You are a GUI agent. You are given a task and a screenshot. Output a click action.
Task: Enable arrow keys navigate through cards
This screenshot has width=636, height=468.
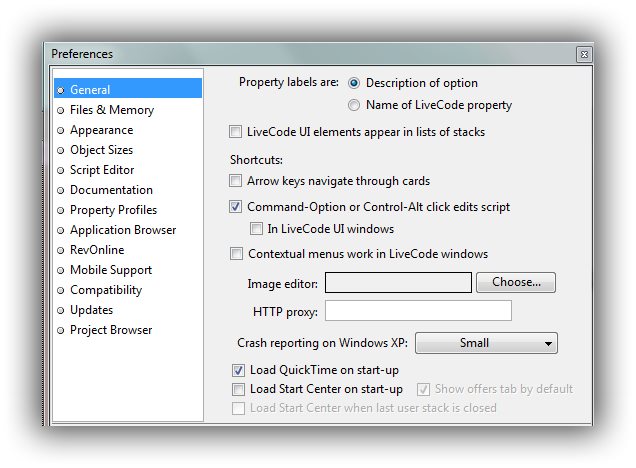(x=236, y=181)
